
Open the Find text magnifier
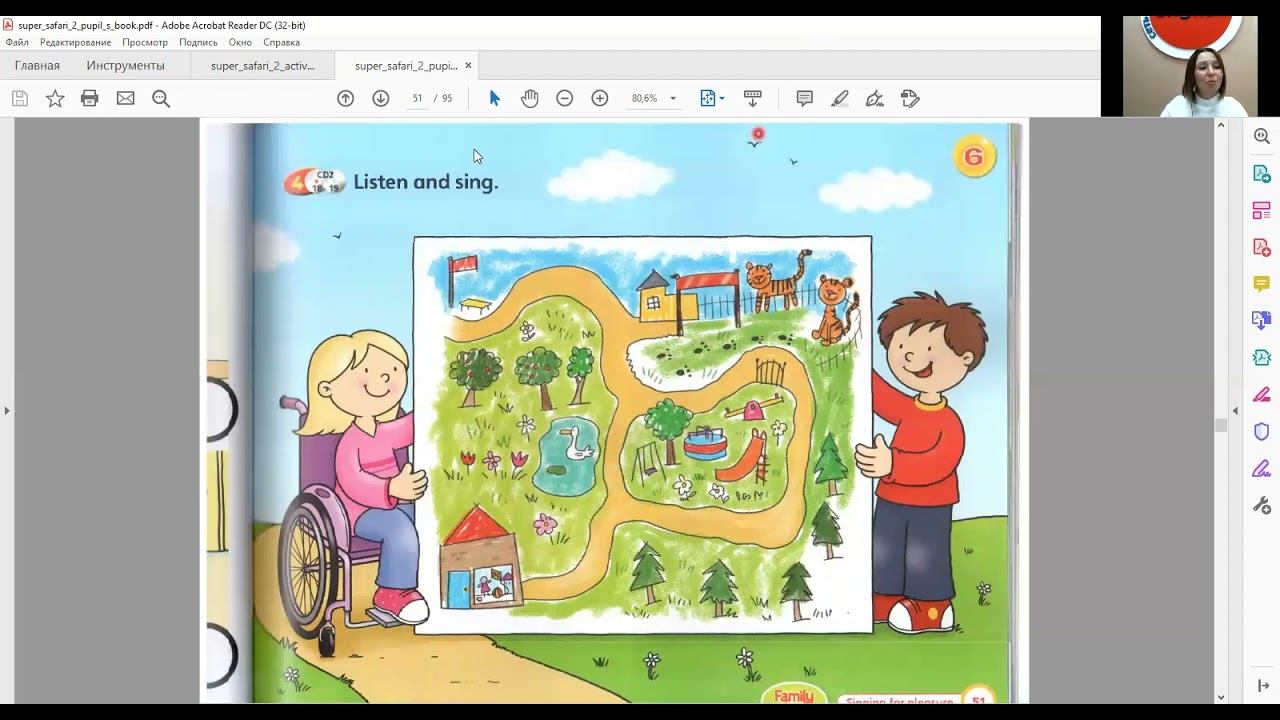(161, 98)
